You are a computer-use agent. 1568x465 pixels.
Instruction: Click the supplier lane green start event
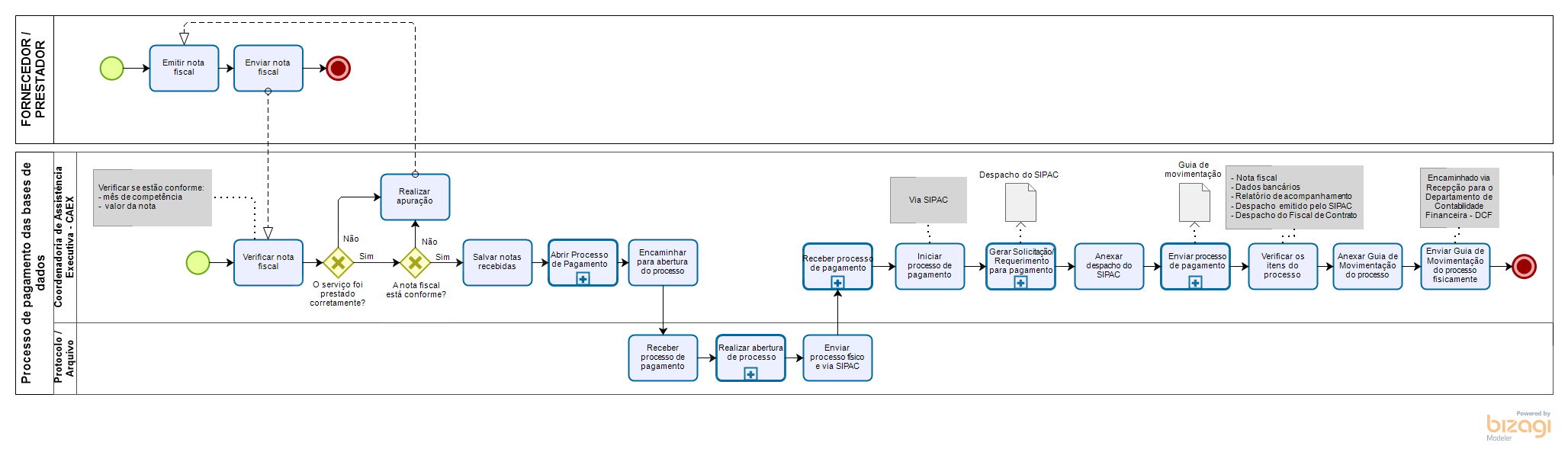[112, 69]
